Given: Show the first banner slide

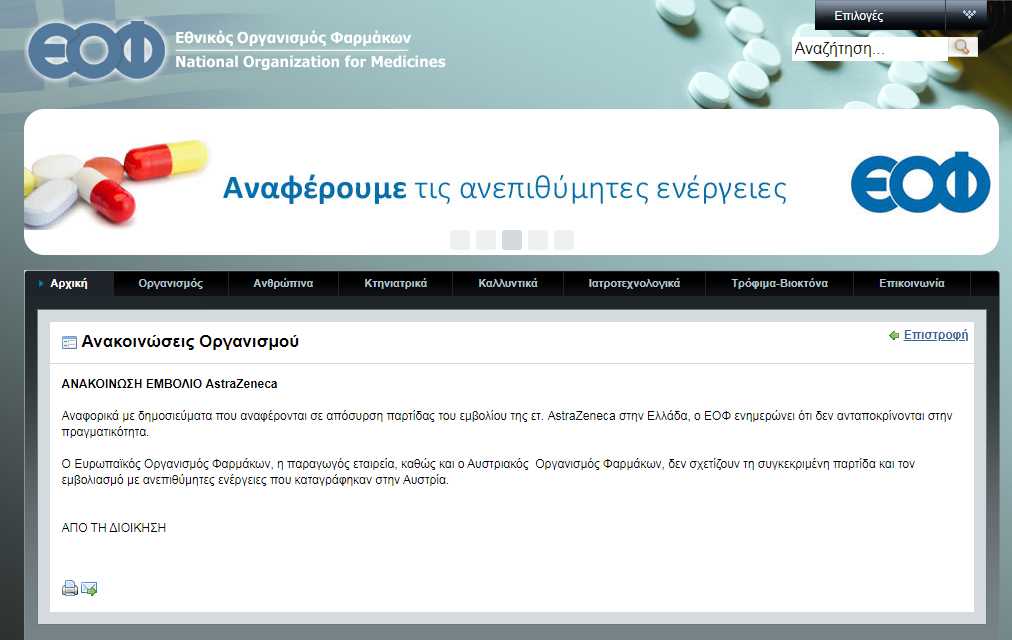Looking at the screenshot, I should click(460, 240).
